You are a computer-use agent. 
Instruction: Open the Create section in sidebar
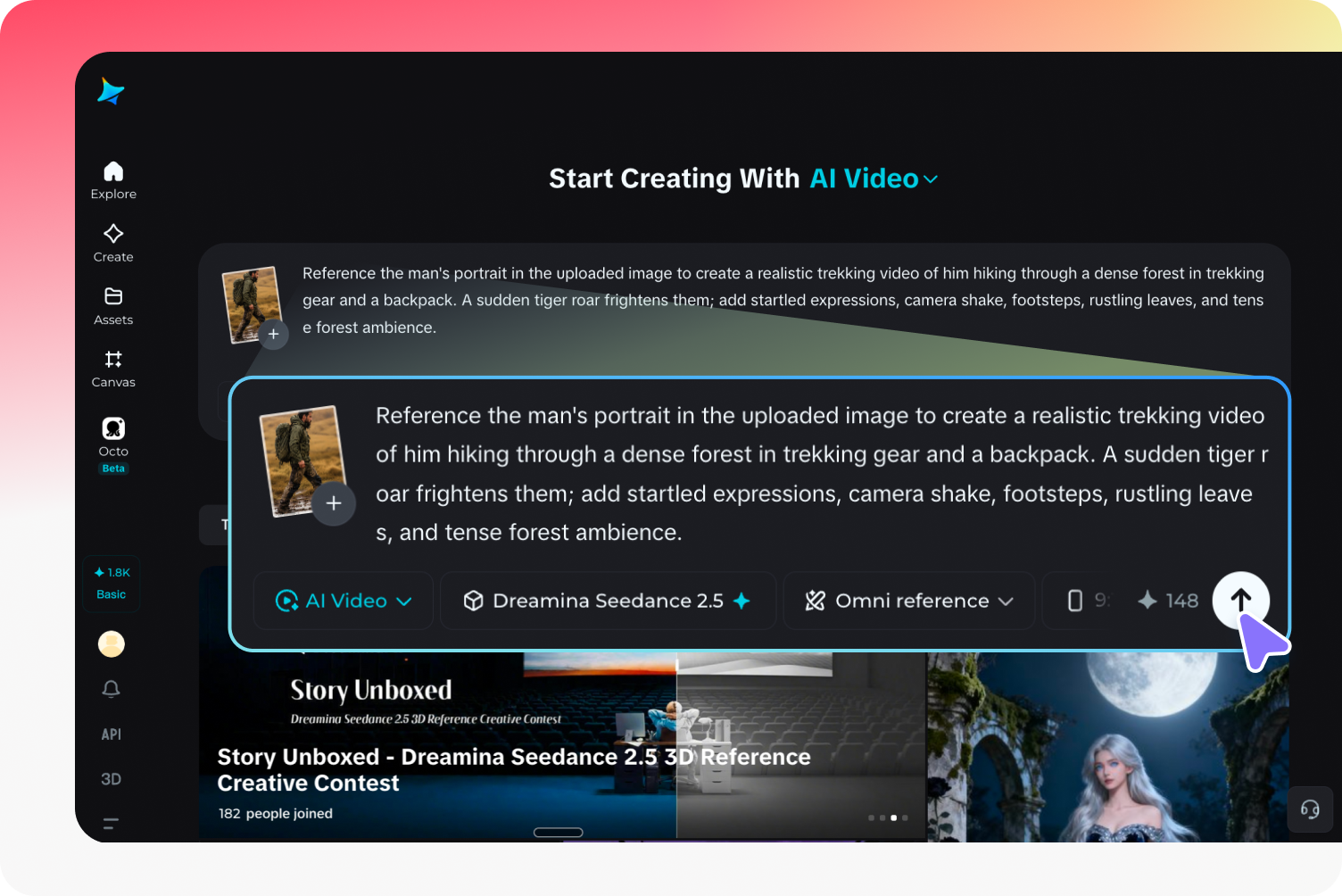[x=113, y=244]
